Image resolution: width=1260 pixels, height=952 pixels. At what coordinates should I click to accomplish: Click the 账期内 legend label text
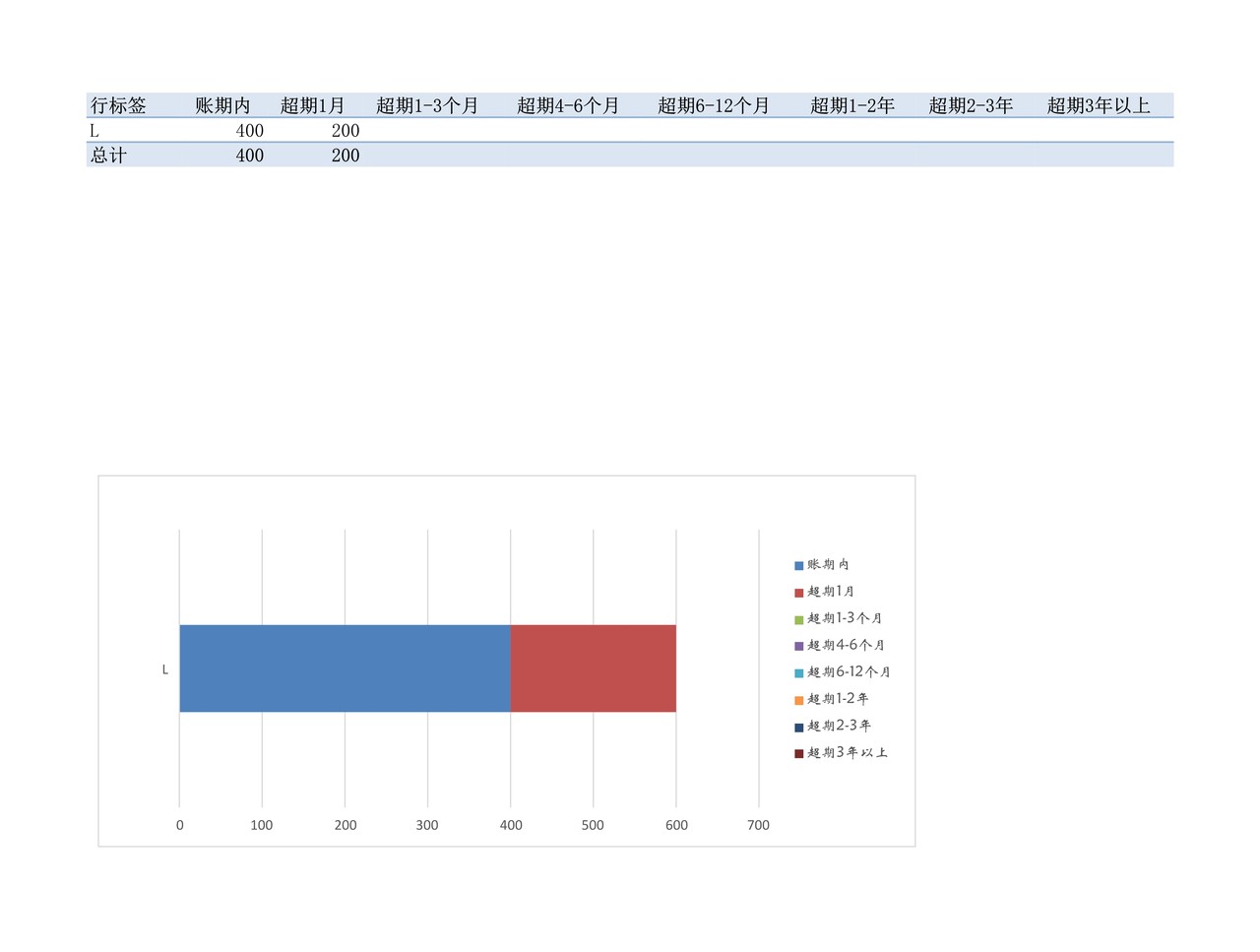pos(829,564)
